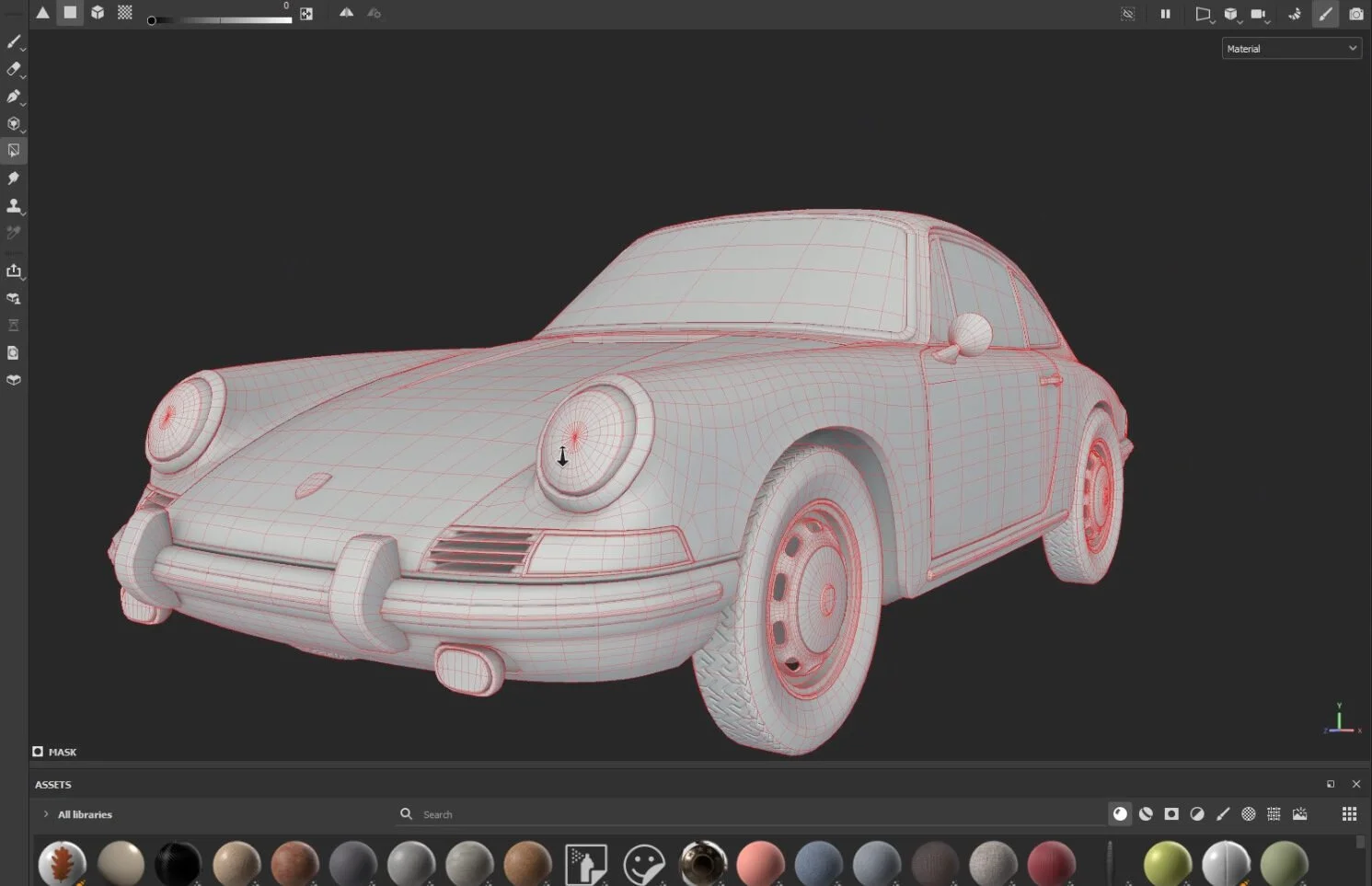Choose the mesh cube fill mode
This screenshot has height=886, width=1372.
[x=98, y=13]
